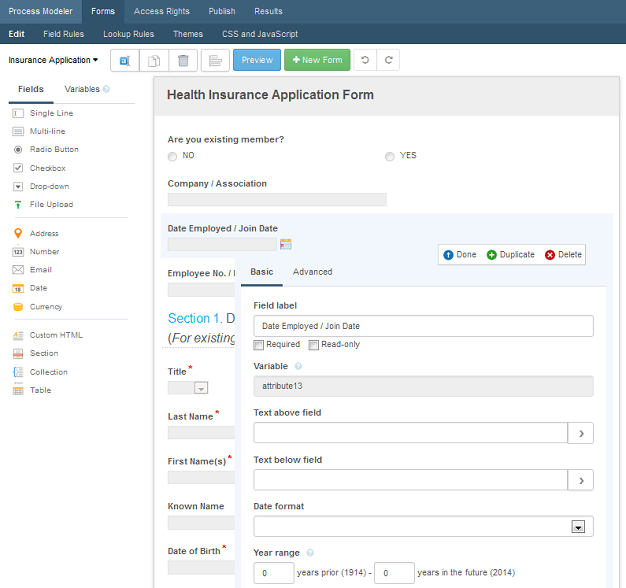This screenshot has height=588, width=626.
Task: Click the years in the future input
Action: click(x=394, y=573)
